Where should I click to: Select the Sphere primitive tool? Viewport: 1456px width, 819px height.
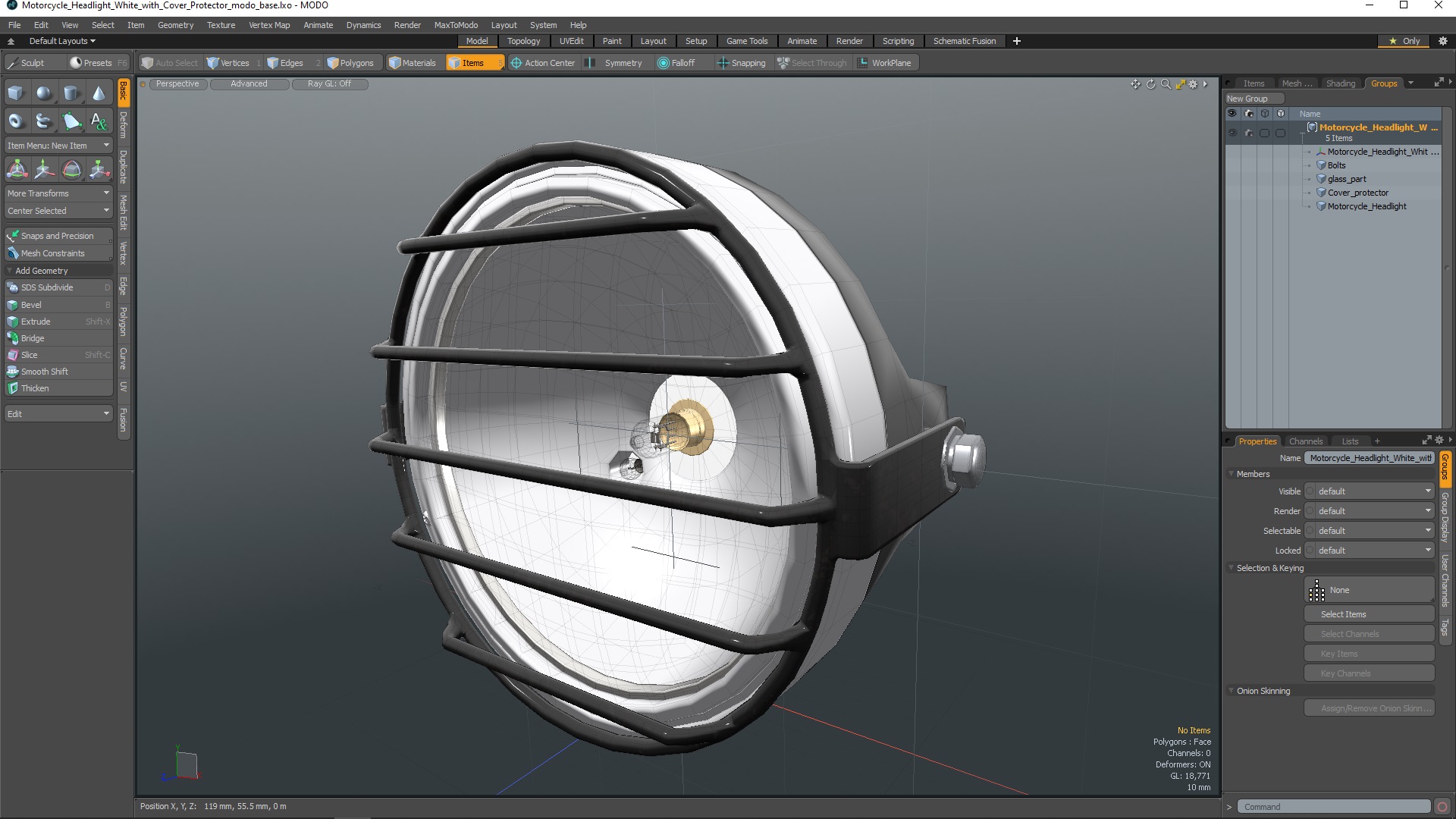pos(44,93)
